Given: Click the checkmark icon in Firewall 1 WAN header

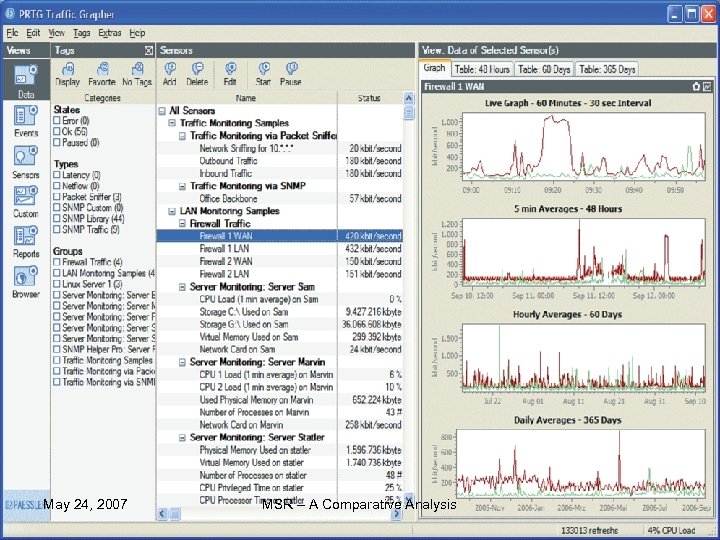Looking at the screenshot, I should coord(707,86).
